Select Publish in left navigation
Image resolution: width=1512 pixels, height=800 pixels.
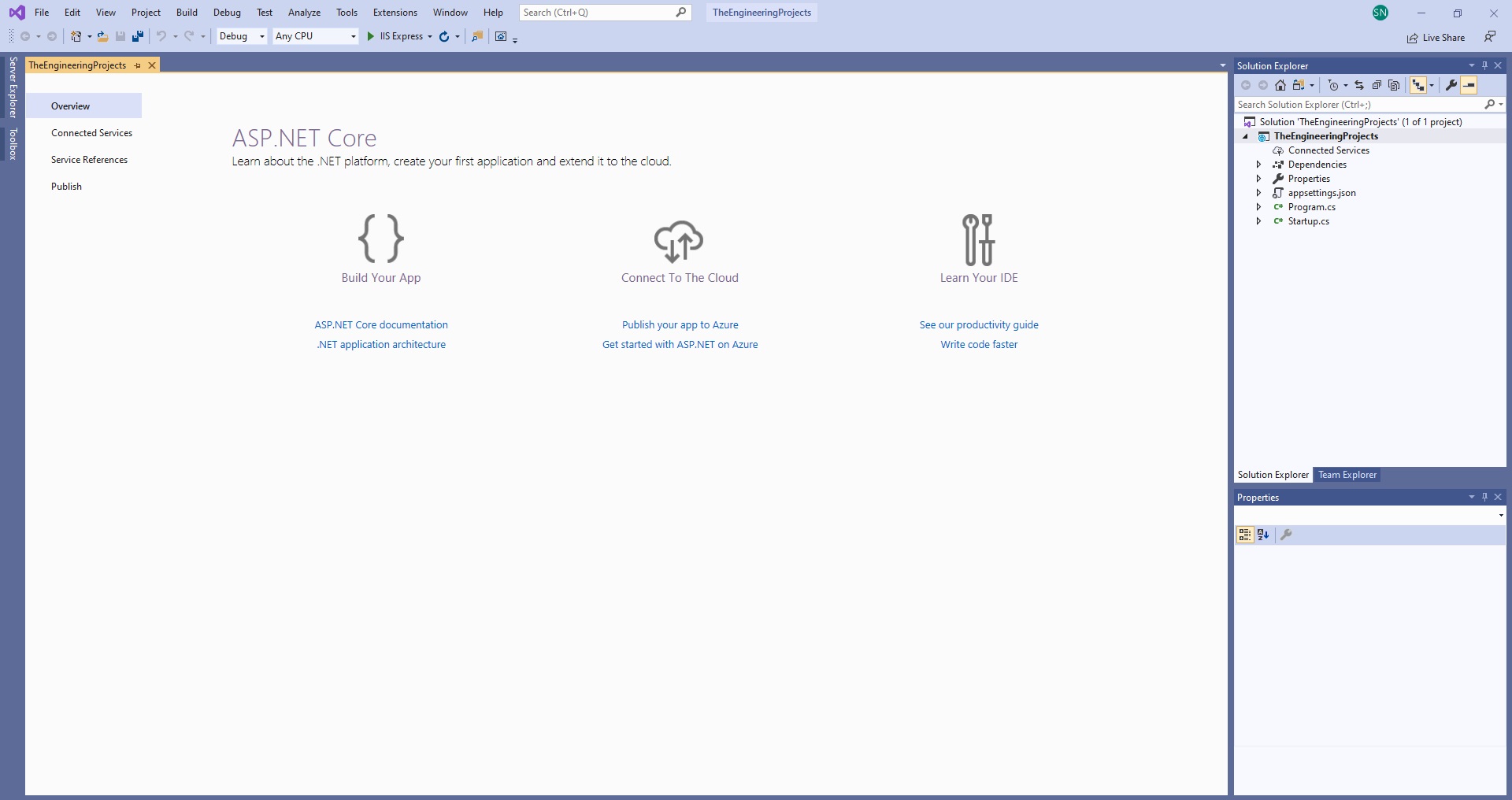click(66, 187)
